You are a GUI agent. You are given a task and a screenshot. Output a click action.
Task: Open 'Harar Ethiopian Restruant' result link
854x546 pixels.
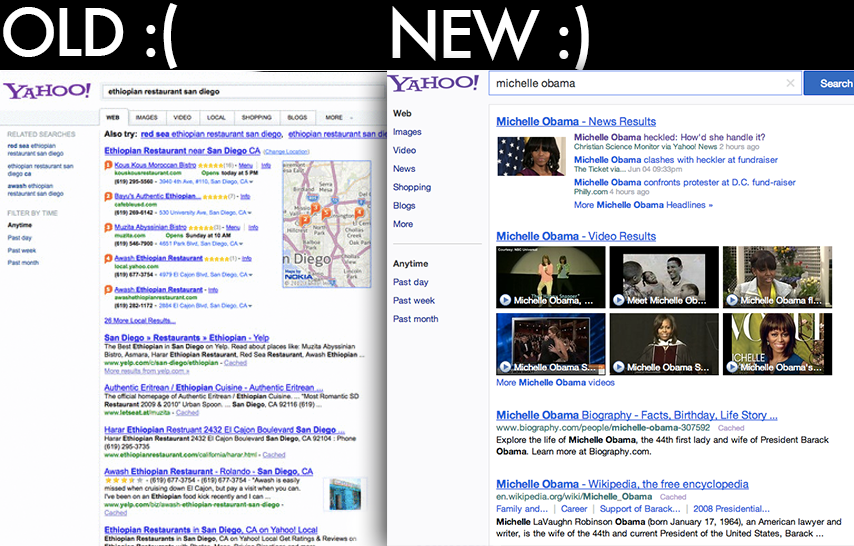point(224,429)
